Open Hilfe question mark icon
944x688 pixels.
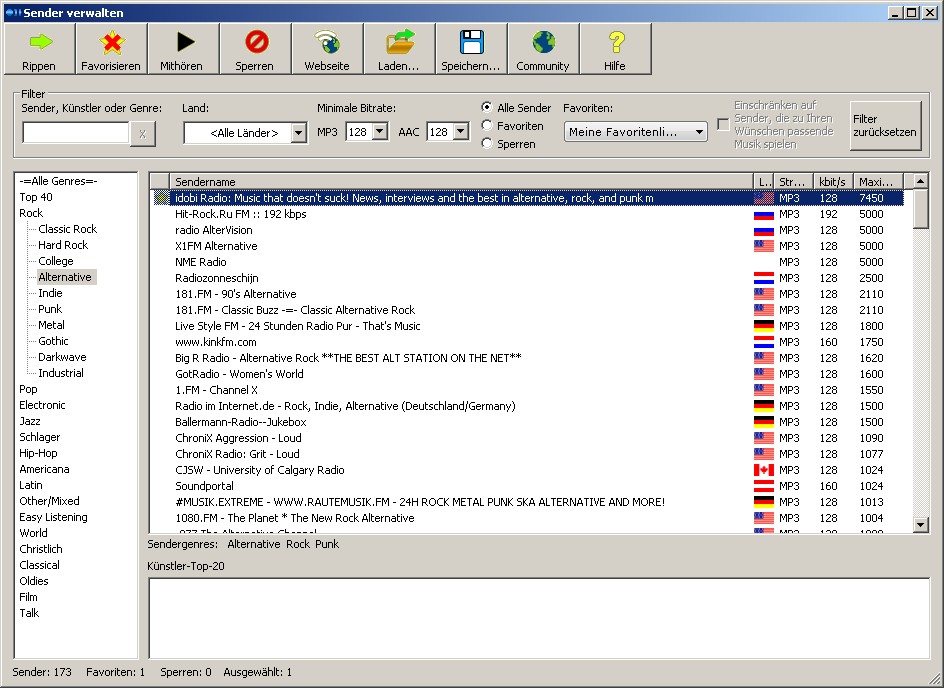point(616,42)
